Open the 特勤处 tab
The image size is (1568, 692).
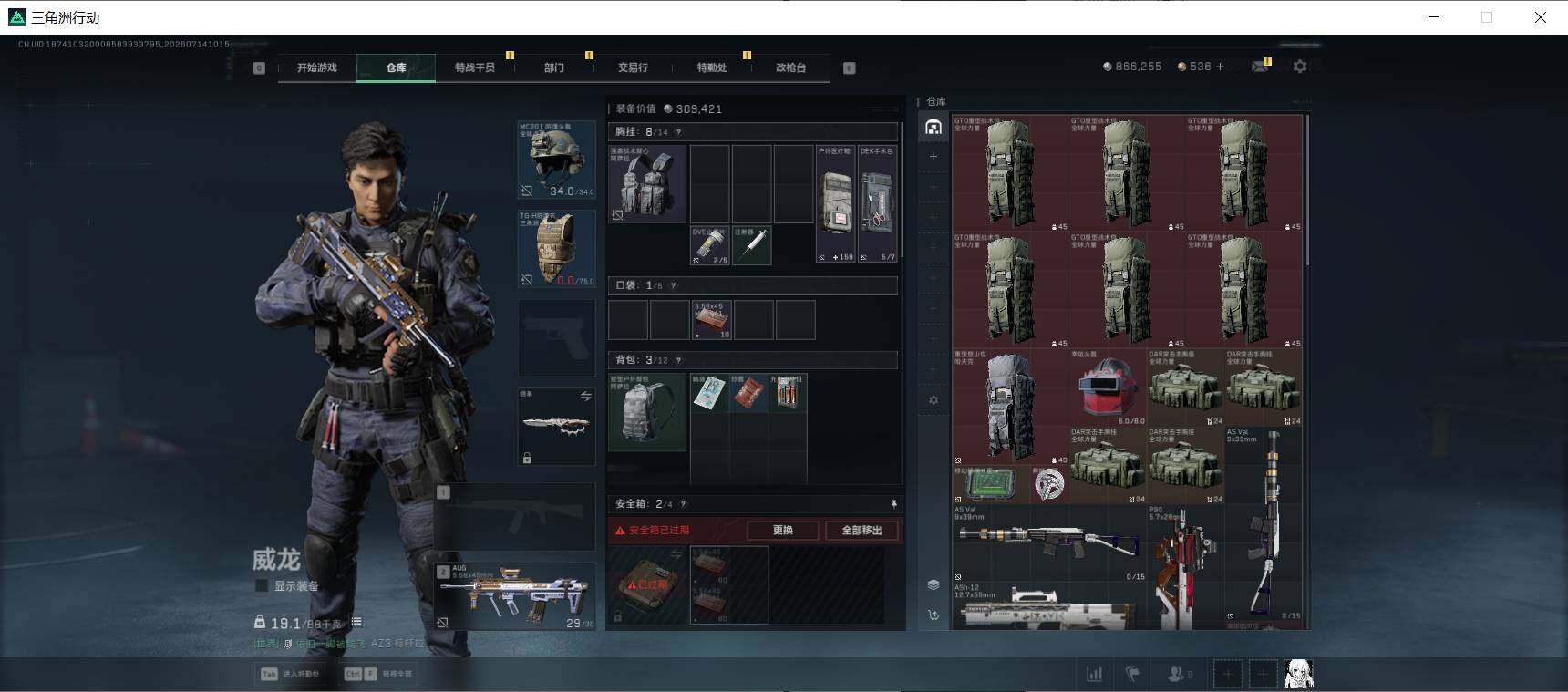[712, 67]
